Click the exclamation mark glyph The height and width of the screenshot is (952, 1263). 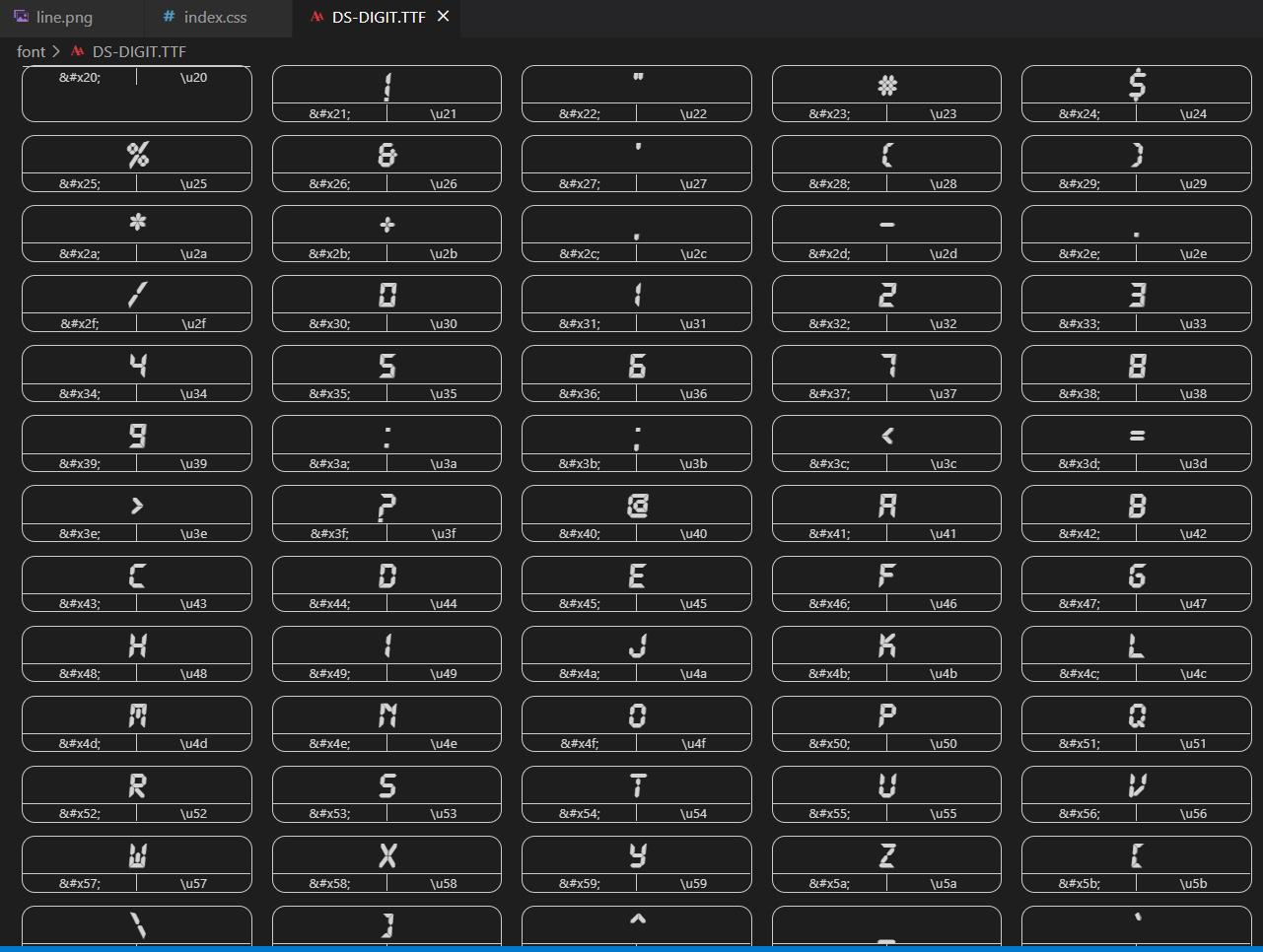click(x=387, y=86)
